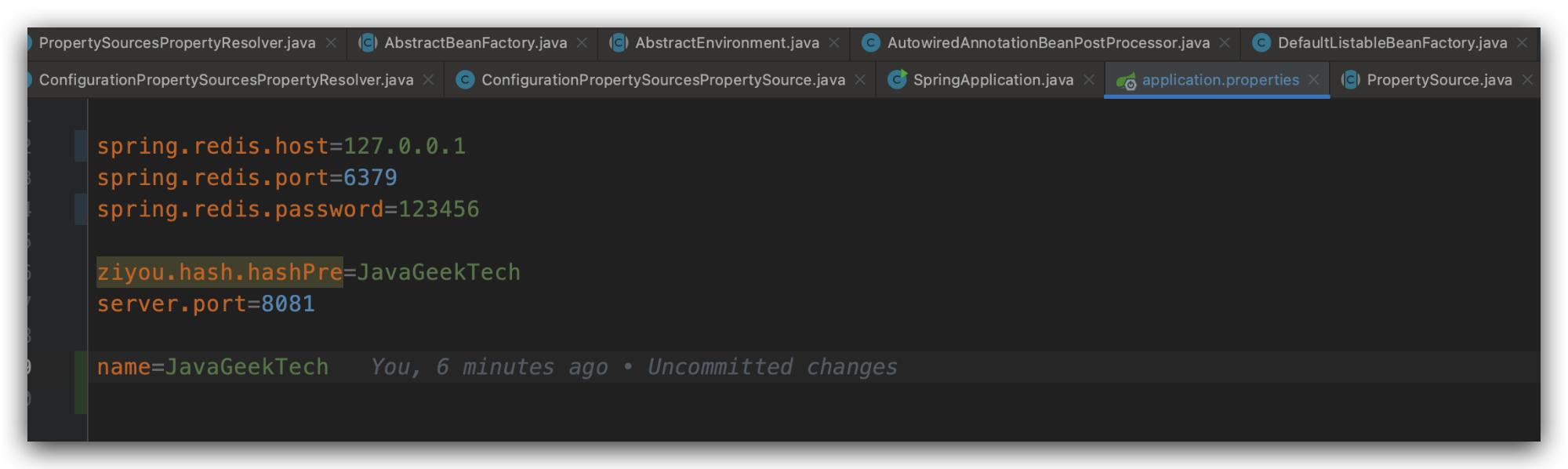Click the AbstractBeanFactory.java class icon
Image resolution: width=1568 pixels, height=469 pixels.
pyautogui.click(x=368, y=43)
